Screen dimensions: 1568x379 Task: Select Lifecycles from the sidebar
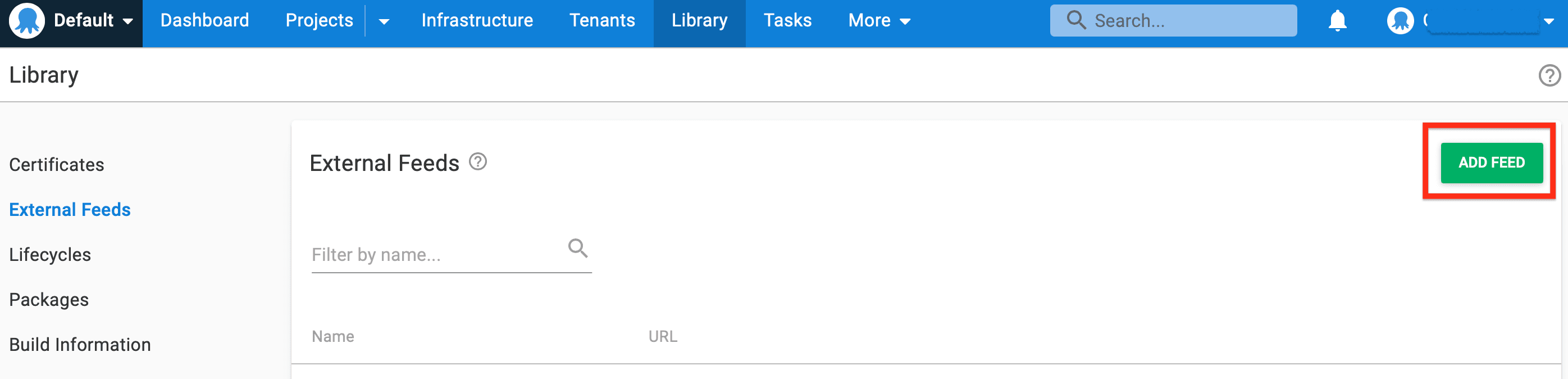tap(50, 255)
